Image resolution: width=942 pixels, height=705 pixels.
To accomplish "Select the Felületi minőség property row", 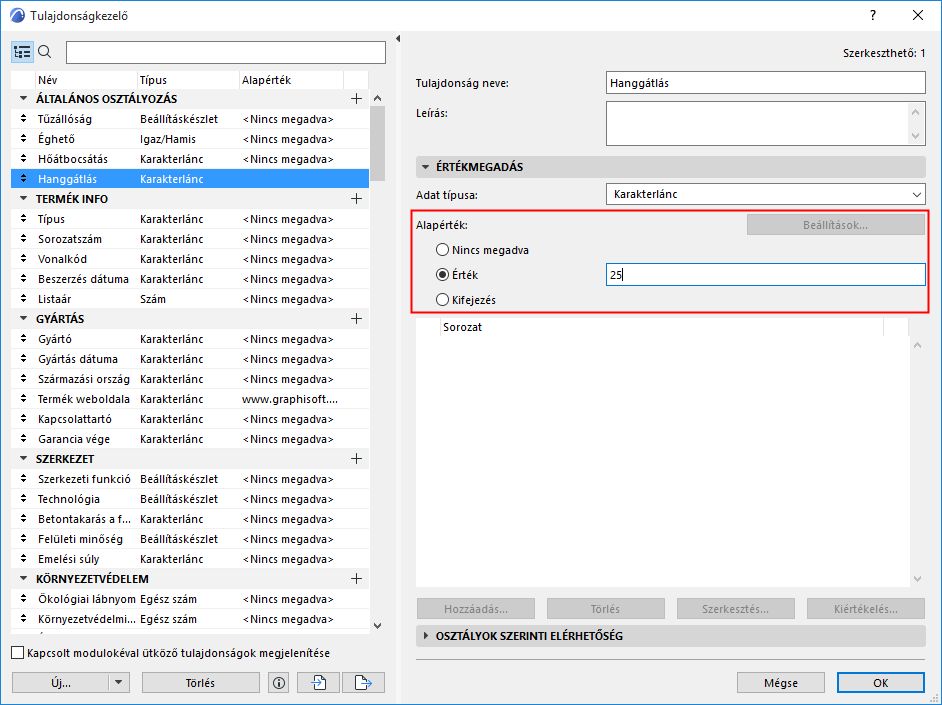I will point(190,539).
